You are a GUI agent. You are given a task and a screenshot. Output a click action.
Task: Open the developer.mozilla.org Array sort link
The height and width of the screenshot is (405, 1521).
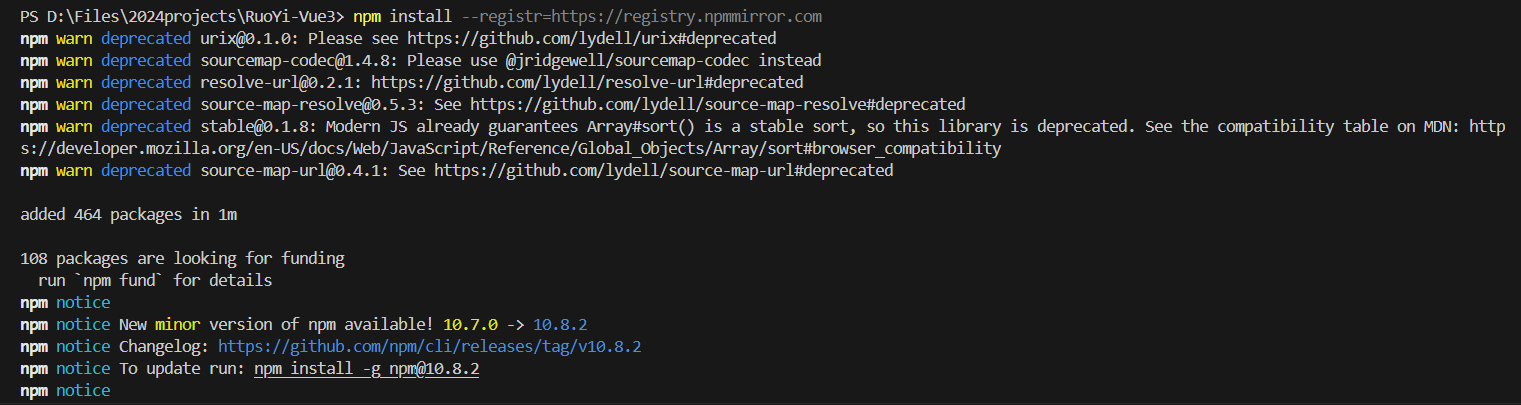[x=510, y=149]
